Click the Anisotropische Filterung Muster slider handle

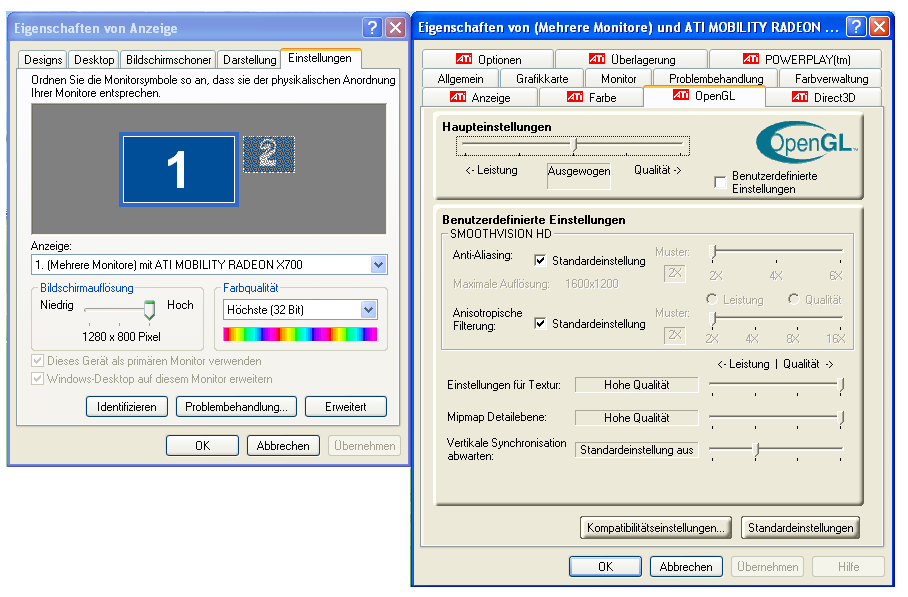pos(714,318)
